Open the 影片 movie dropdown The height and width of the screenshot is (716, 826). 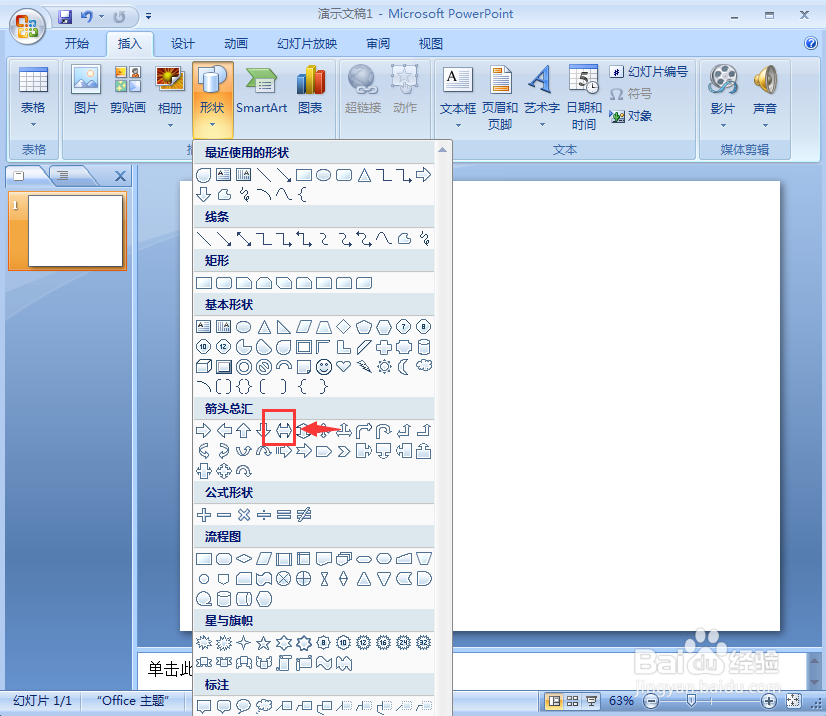(x=722, y=97)
